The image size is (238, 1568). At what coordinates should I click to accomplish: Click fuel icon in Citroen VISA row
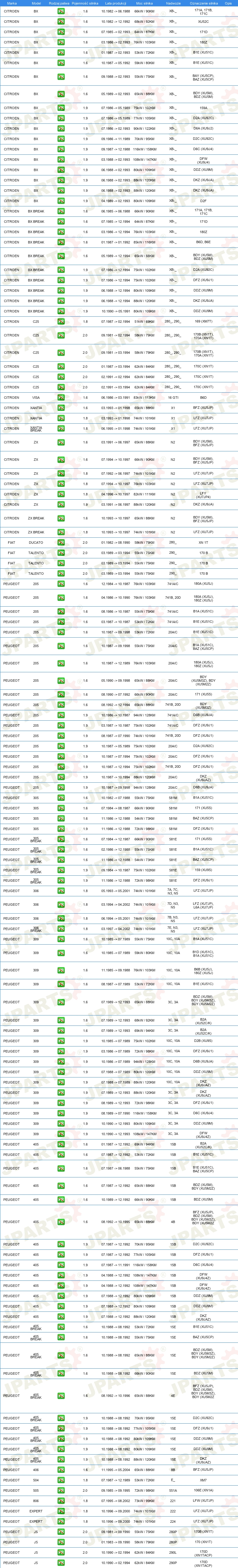click(x=61, y=398)
